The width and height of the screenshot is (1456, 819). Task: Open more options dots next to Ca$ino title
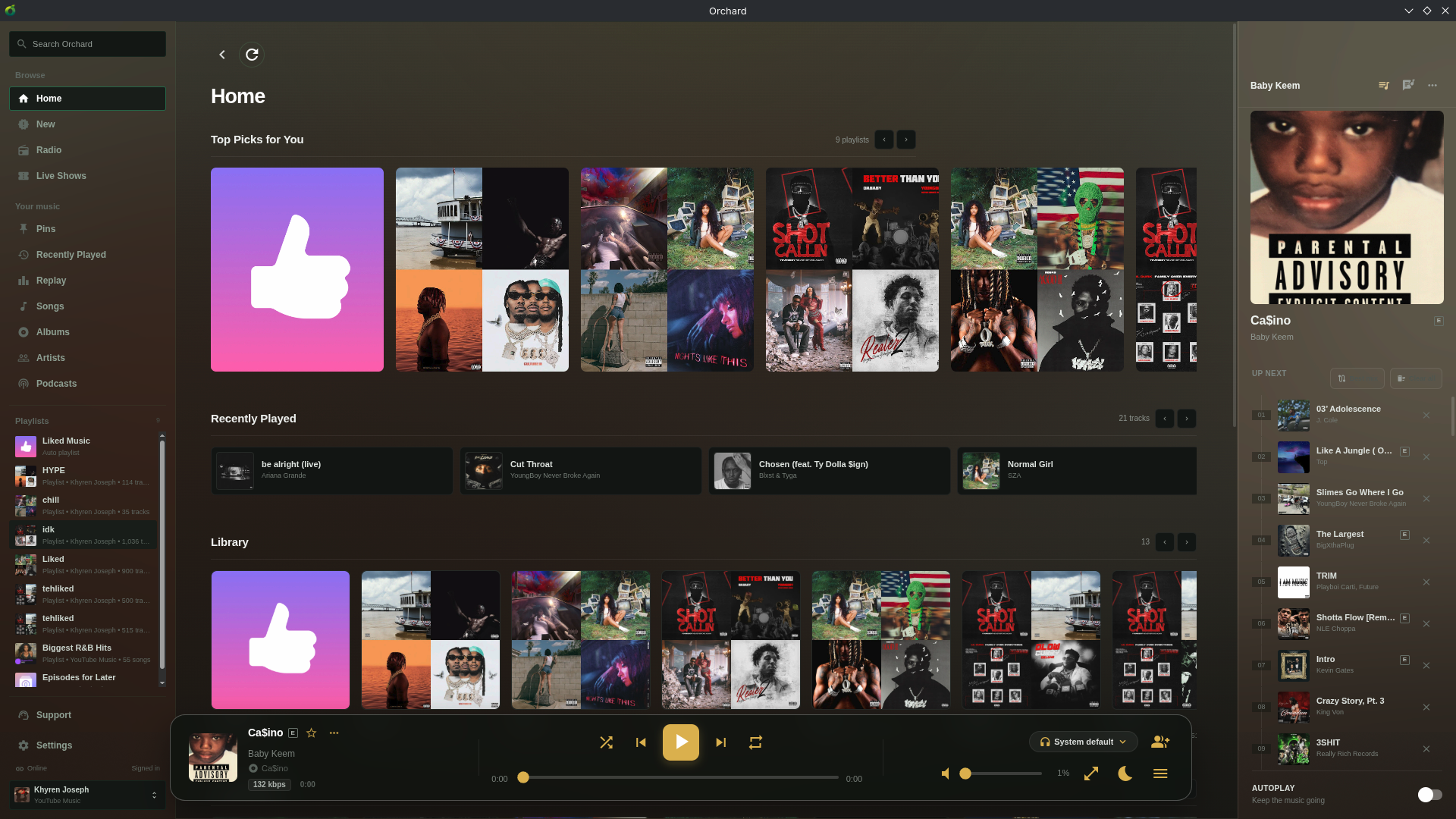coord(334,733)
